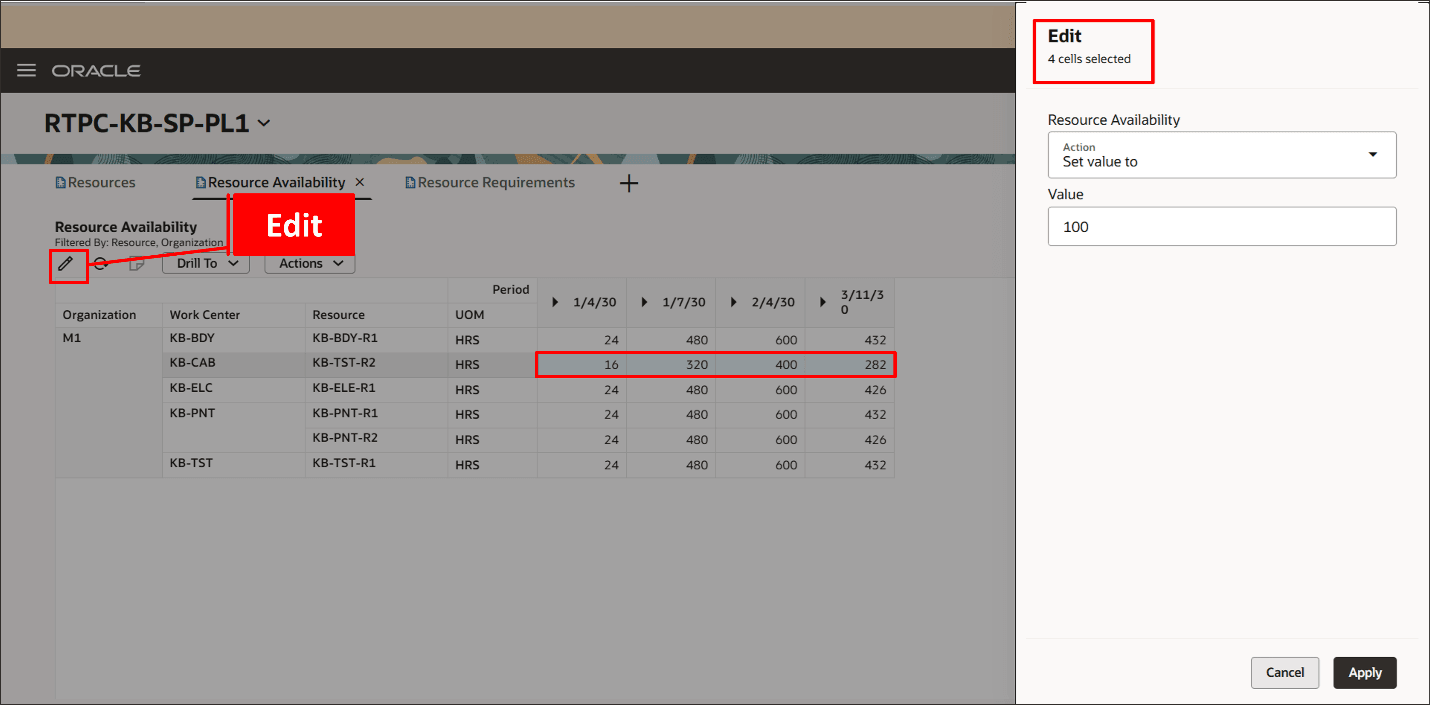Switch to the Resource Requirements tab
The width and height of the screenshot is (1430, 705).
497,182
